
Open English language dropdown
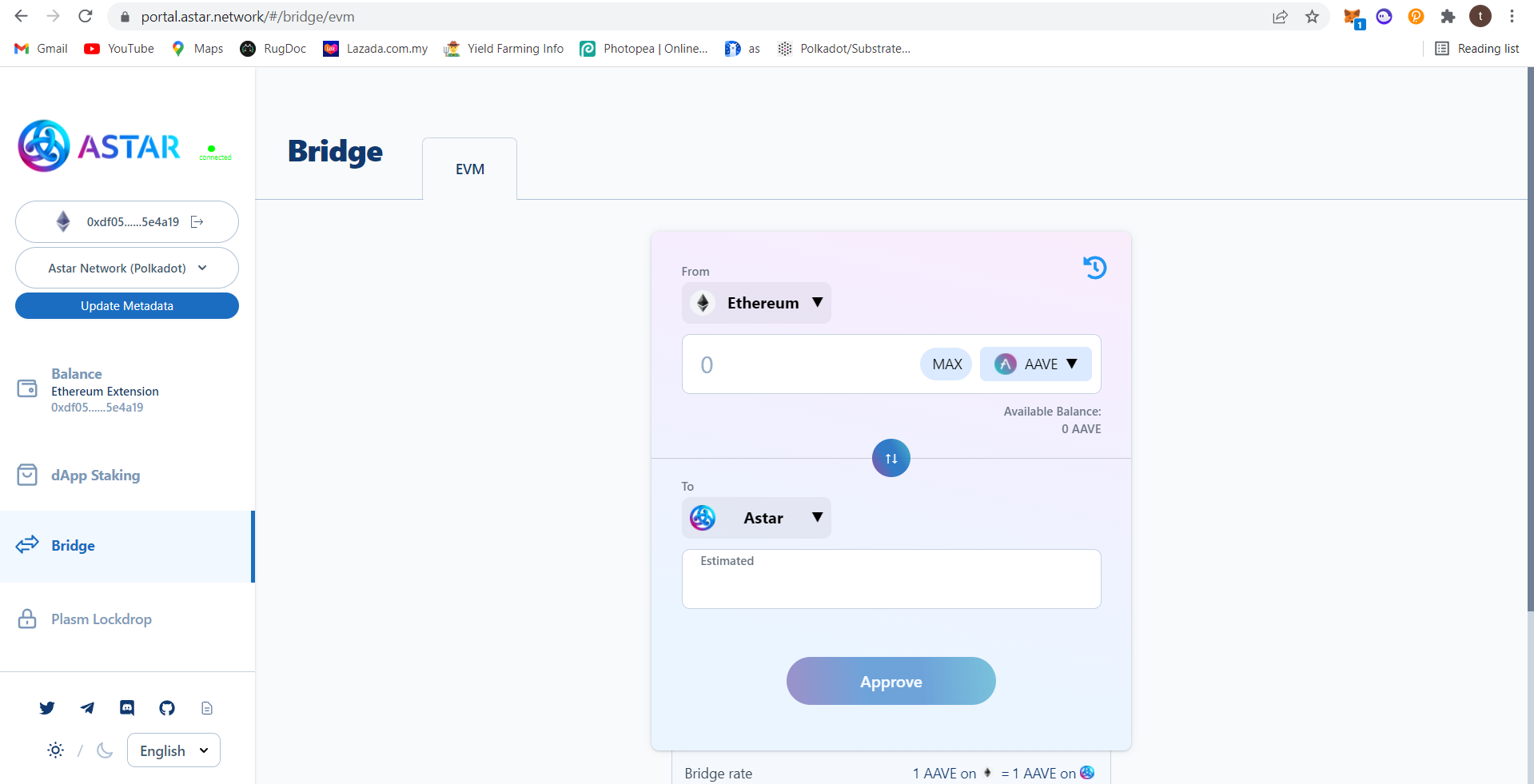pos(173,750)
